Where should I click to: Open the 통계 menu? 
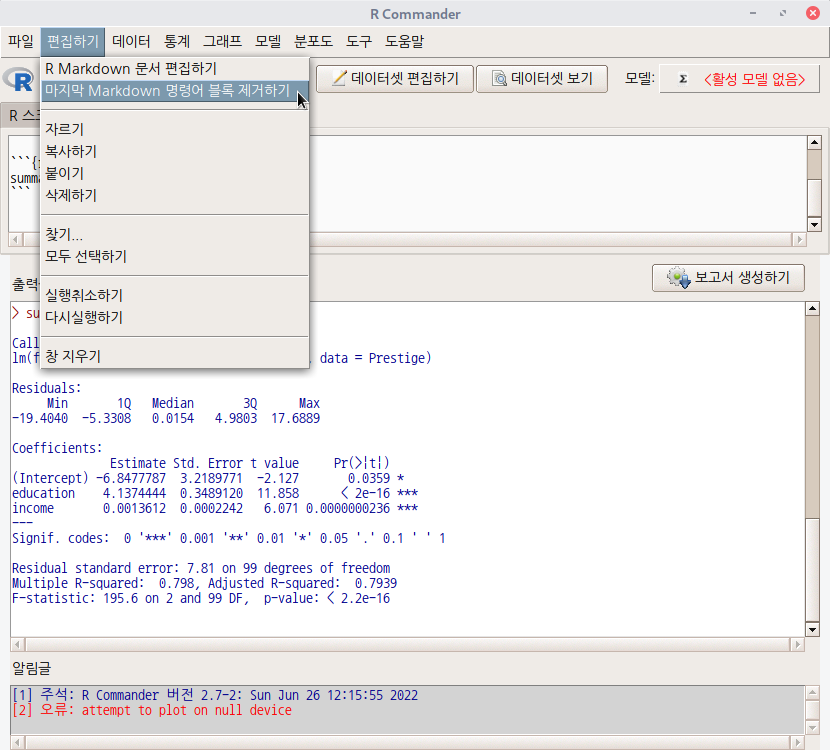pyautogui.click(x=177, y=41)
